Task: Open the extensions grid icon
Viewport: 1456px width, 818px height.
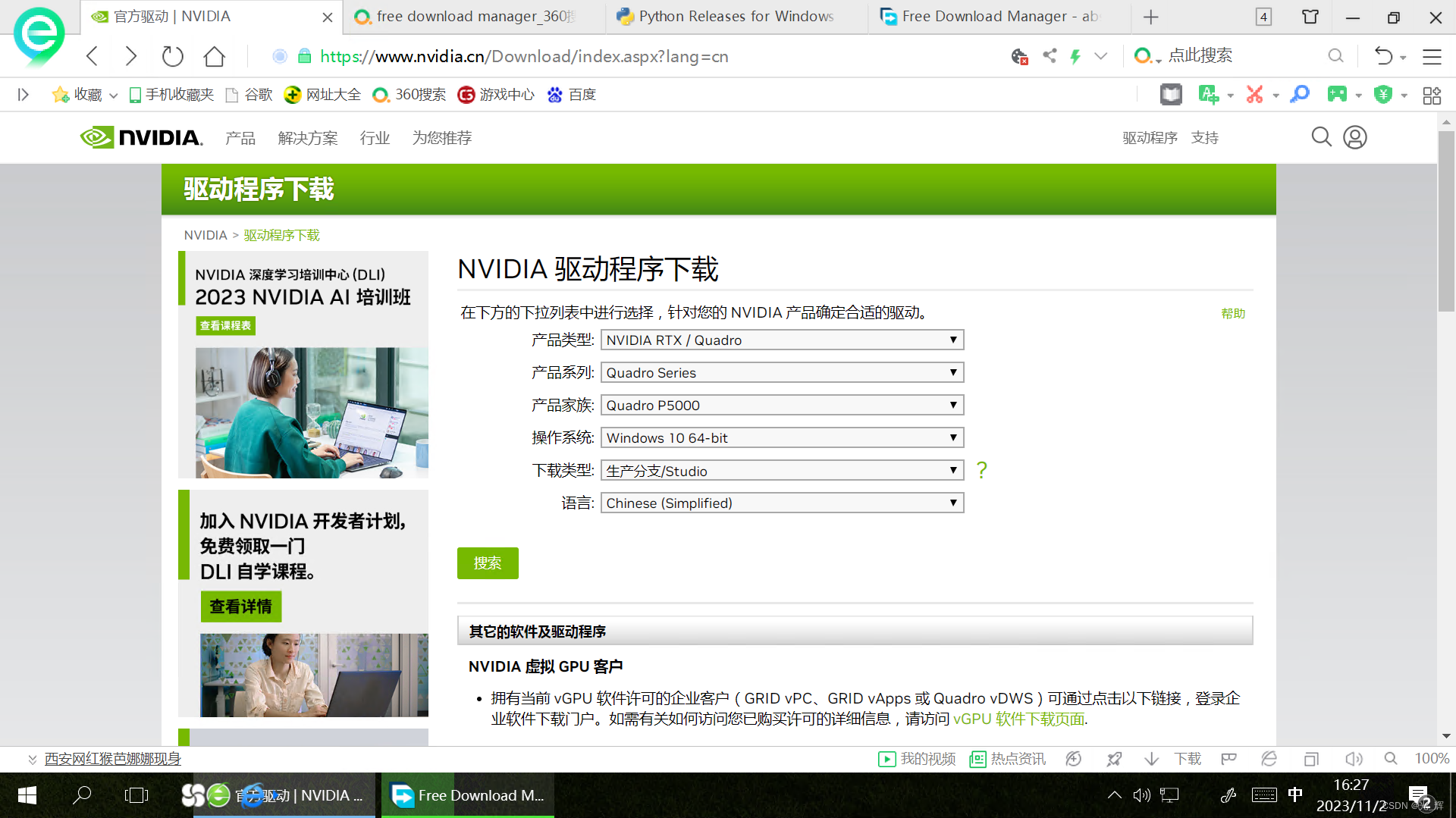Action: tap(1432, 95)
